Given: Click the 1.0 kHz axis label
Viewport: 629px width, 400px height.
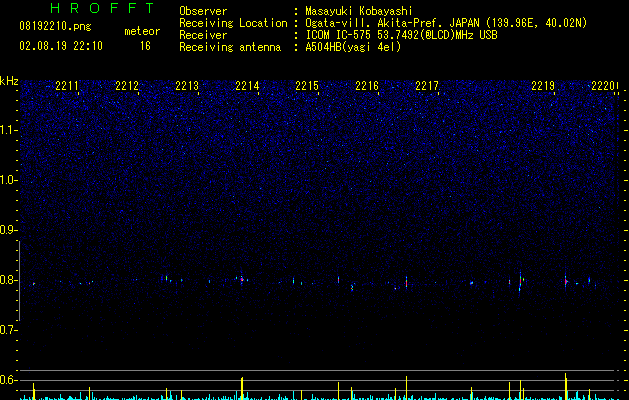Looking at the screenshot, I should (8, 180).
